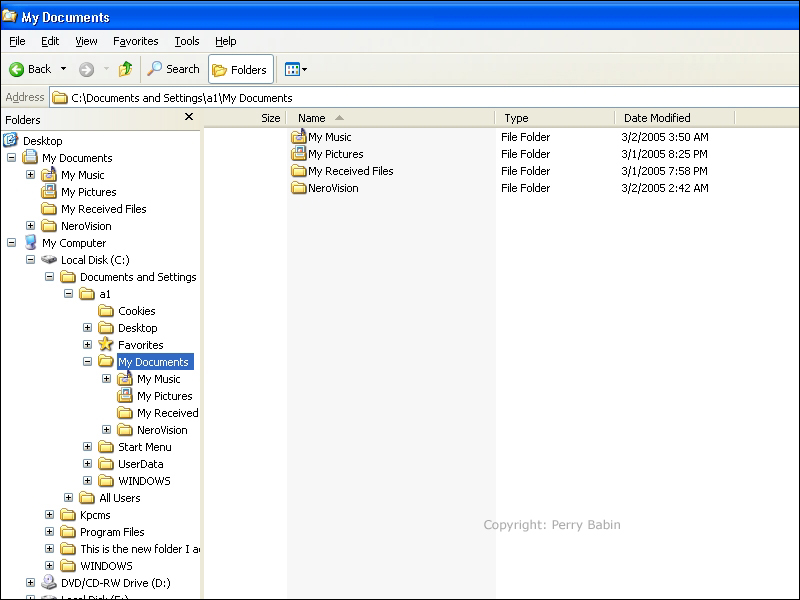
Task: Open the Tools menu
Action: 187,41
